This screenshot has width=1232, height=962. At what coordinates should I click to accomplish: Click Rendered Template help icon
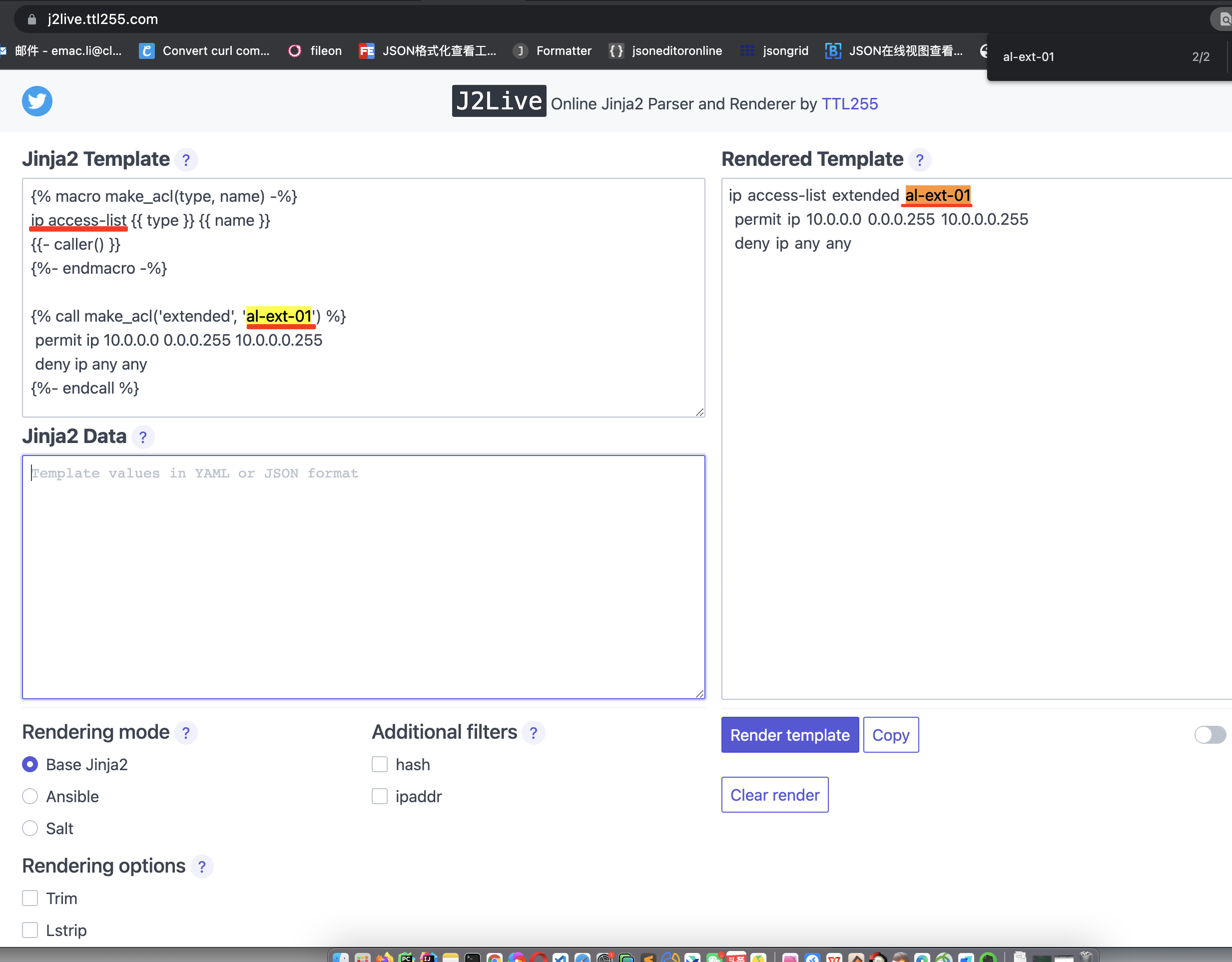tap(919, 160)
